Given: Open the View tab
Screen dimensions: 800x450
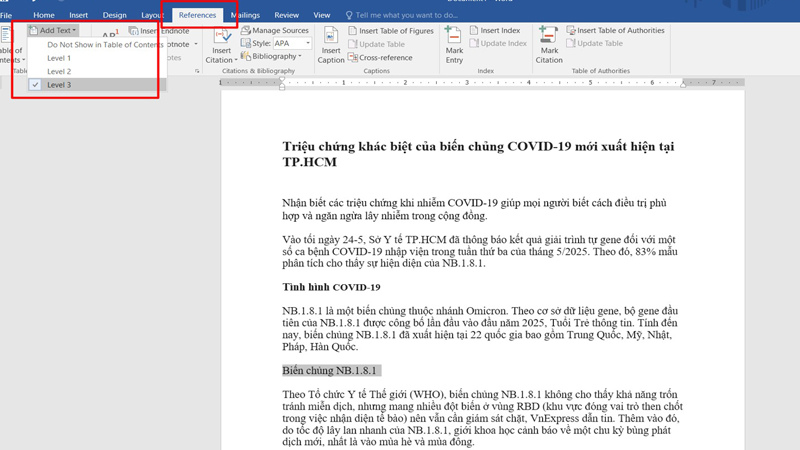Looking at the screenshot, I should coord(321,15).
